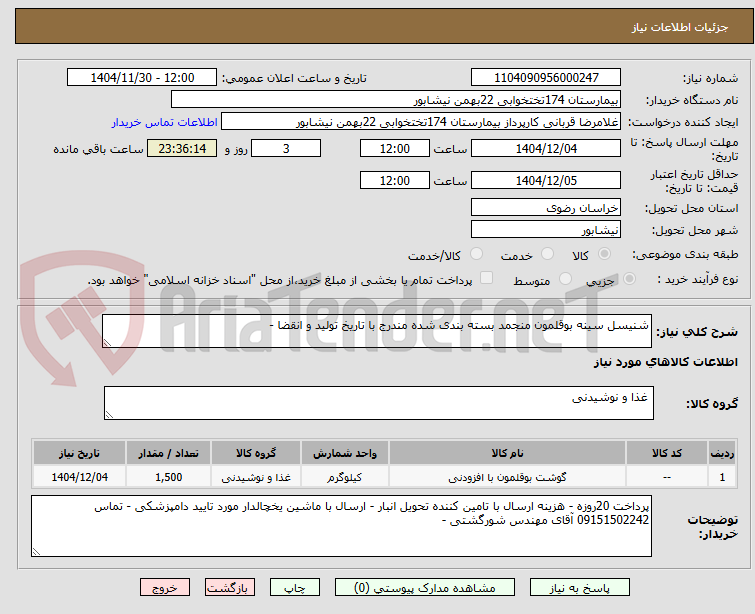Image resolution: width=755 pixels, height=614 pixels.
Task: Click the resize handle of description textarea
Action: pos(107,342)
